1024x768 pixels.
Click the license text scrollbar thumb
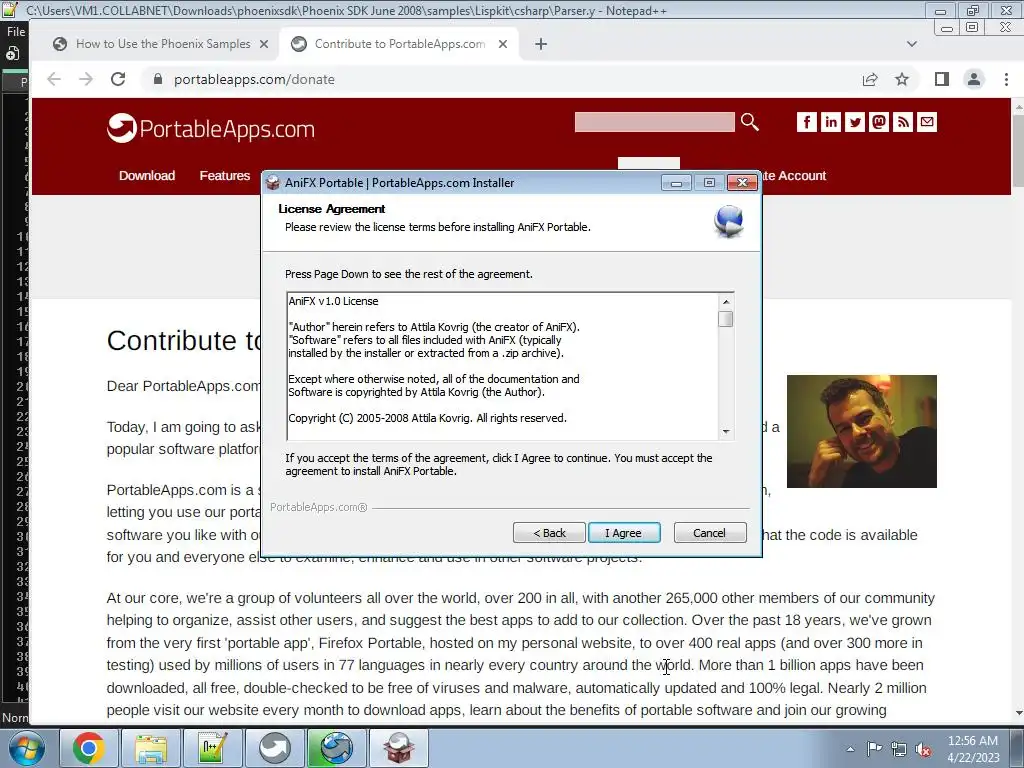726,319
